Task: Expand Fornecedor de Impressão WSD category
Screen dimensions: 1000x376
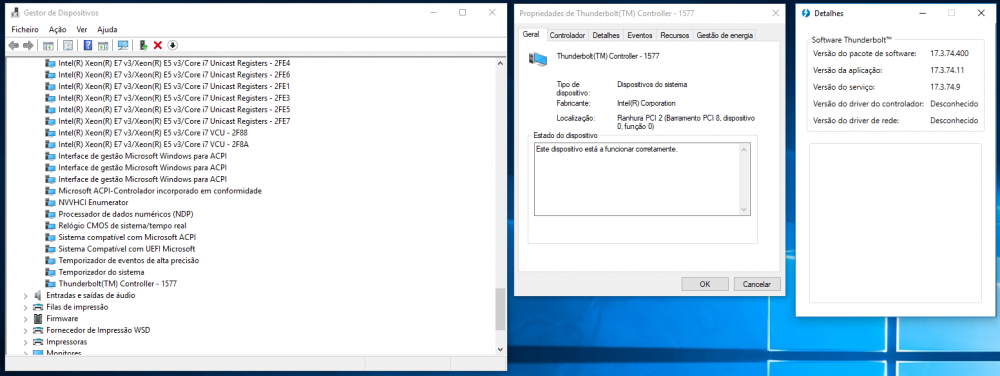Action: pos(26,330)
